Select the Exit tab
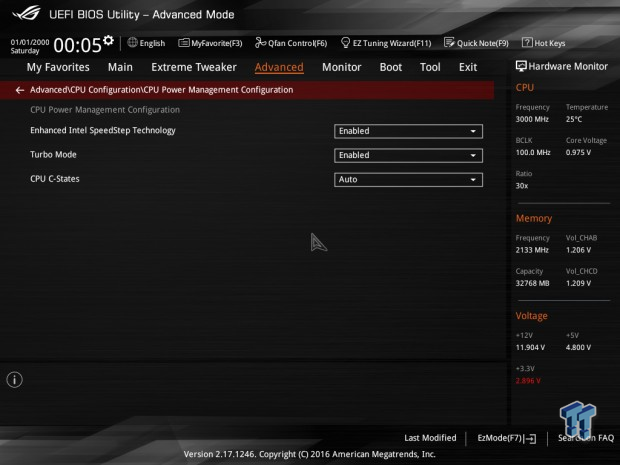 [468, 67]
